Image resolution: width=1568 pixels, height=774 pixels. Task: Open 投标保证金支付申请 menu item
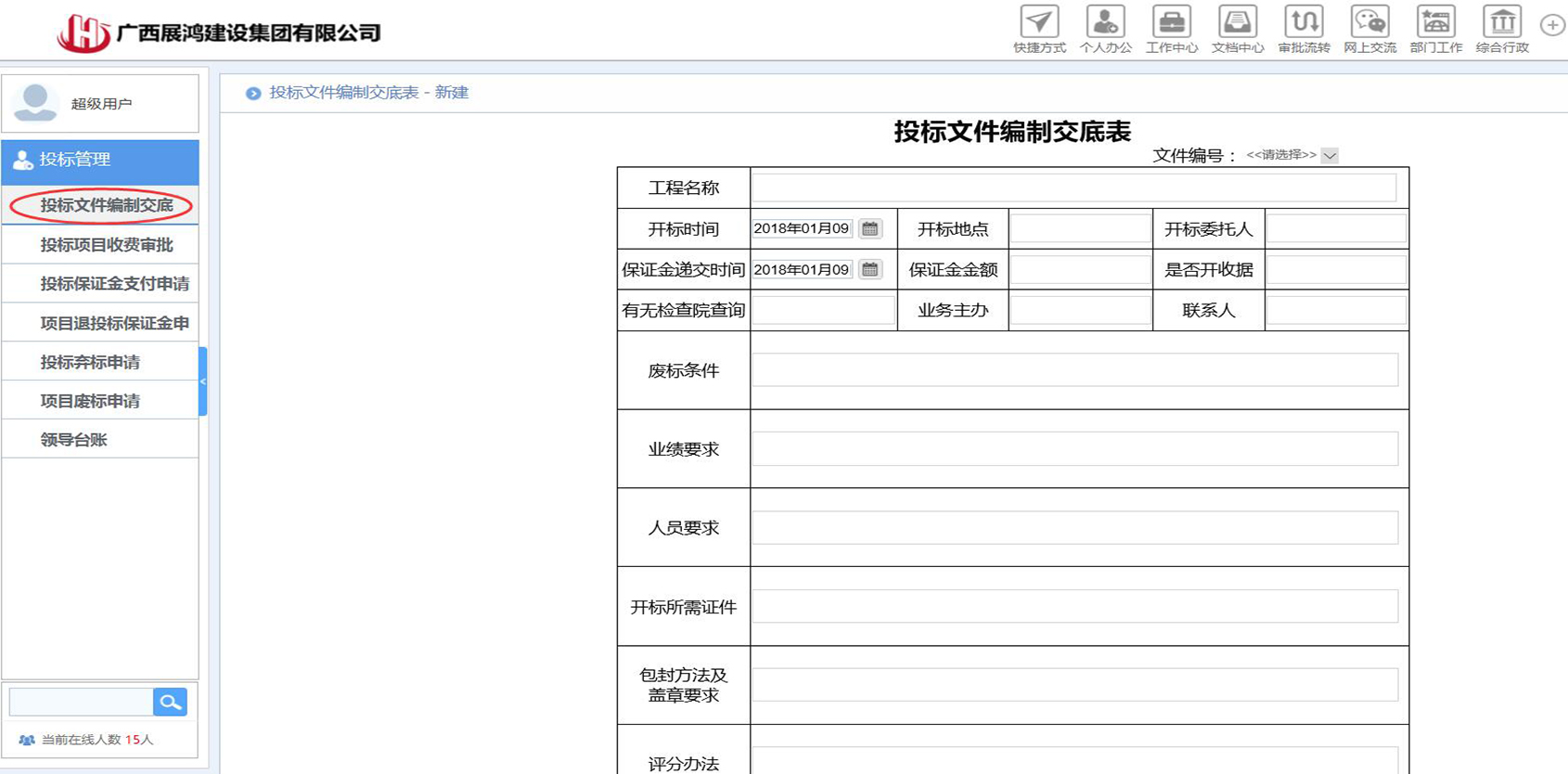114,284
